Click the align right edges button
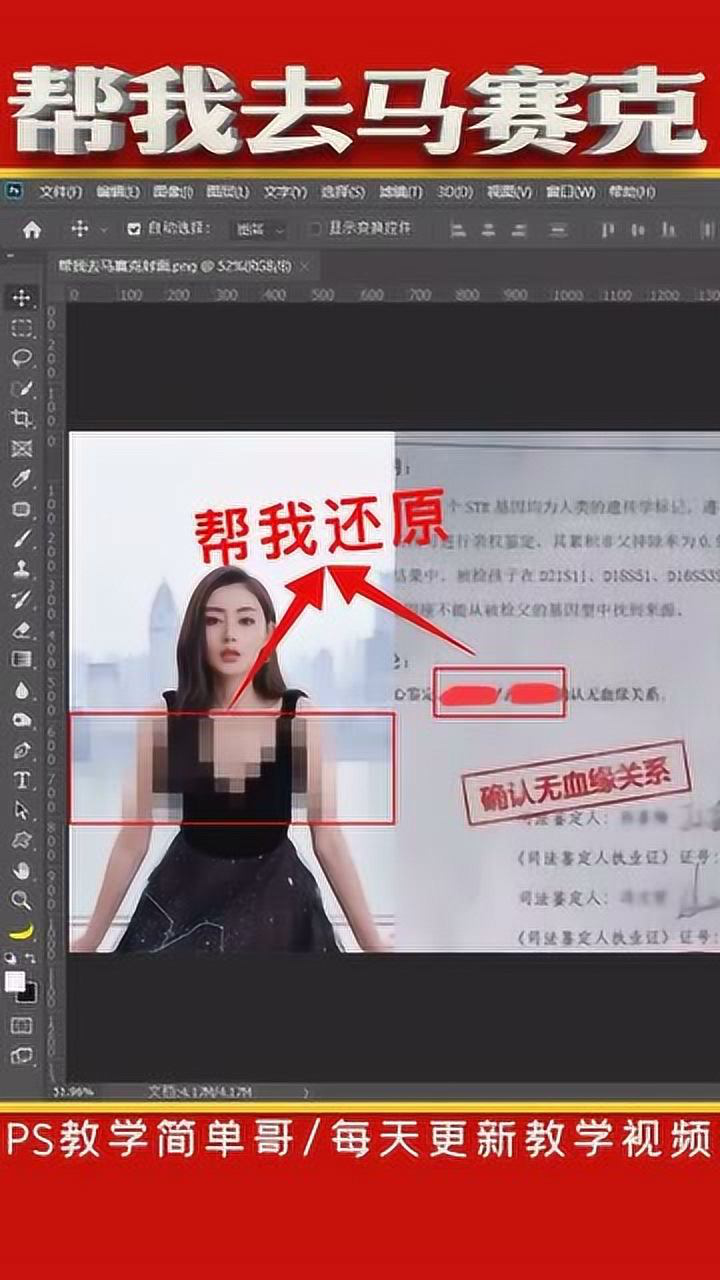 520,229
